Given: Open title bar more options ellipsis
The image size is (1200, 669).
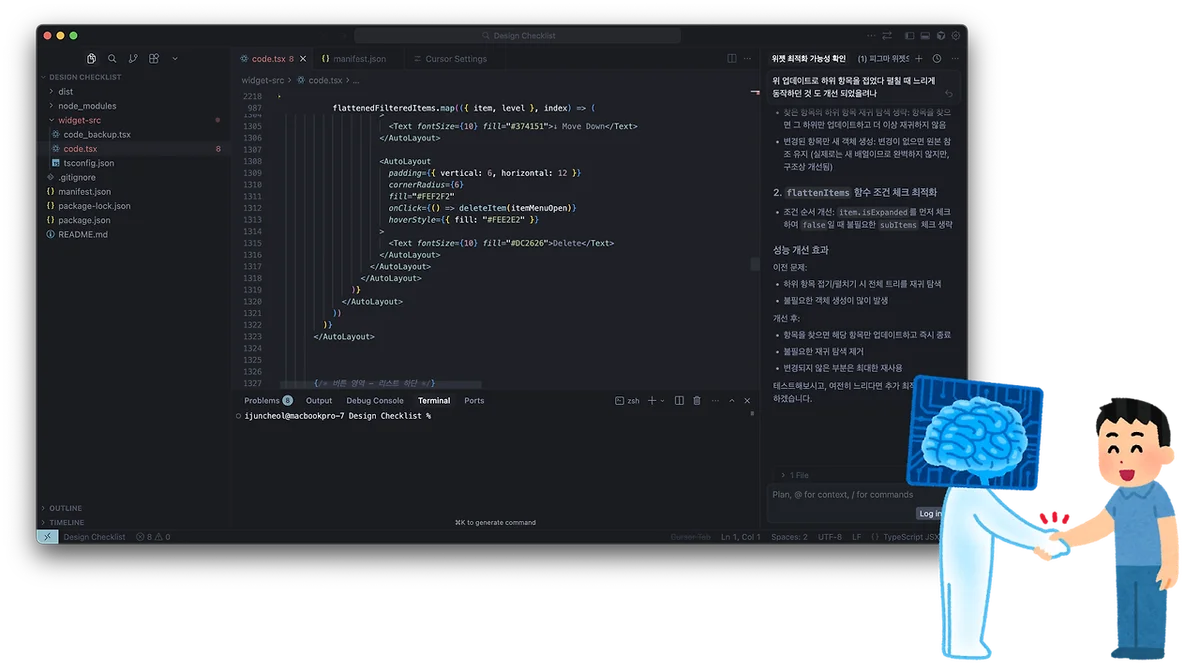Looking at the screenshot, I should pyautogui.click(x=871, y=36).
